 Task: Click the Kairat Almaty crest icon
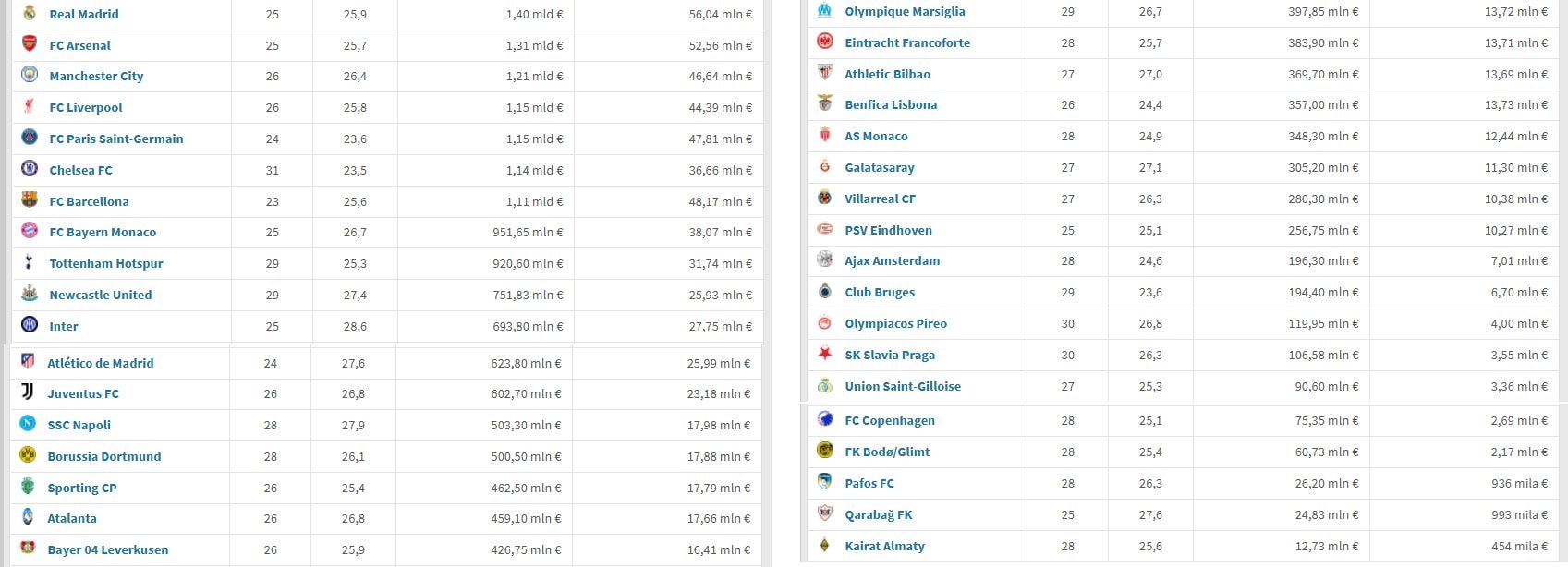pyautogui.click(x=825, y=546)
